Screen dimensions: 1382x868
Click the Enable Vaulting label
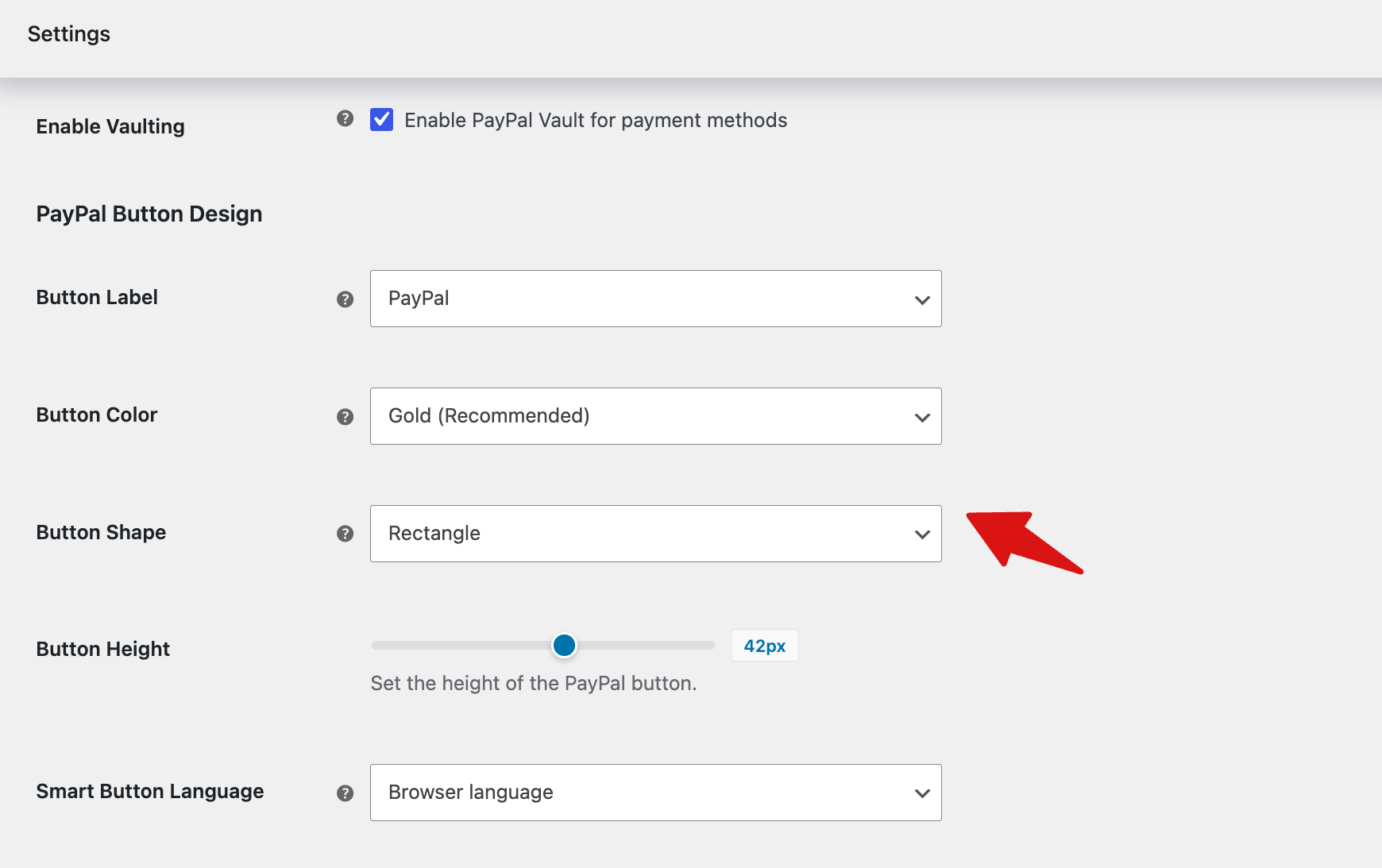(x=110, y=126)
